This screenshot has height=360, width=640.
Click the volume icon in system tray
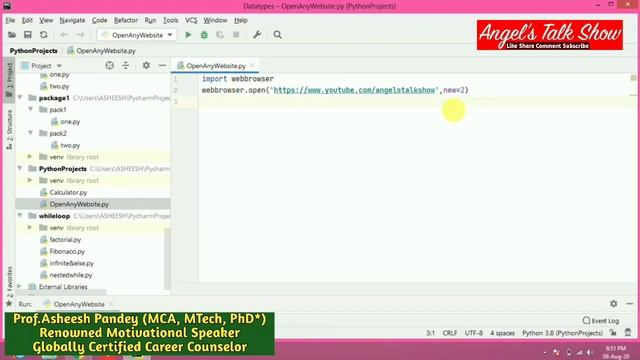pyautogui.click(x=589, y=352)
